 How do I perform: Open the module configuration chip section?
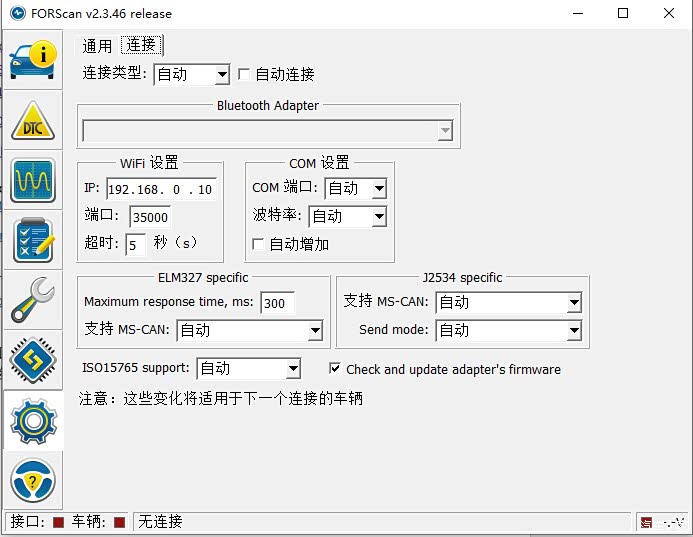[x=32, y=361]
